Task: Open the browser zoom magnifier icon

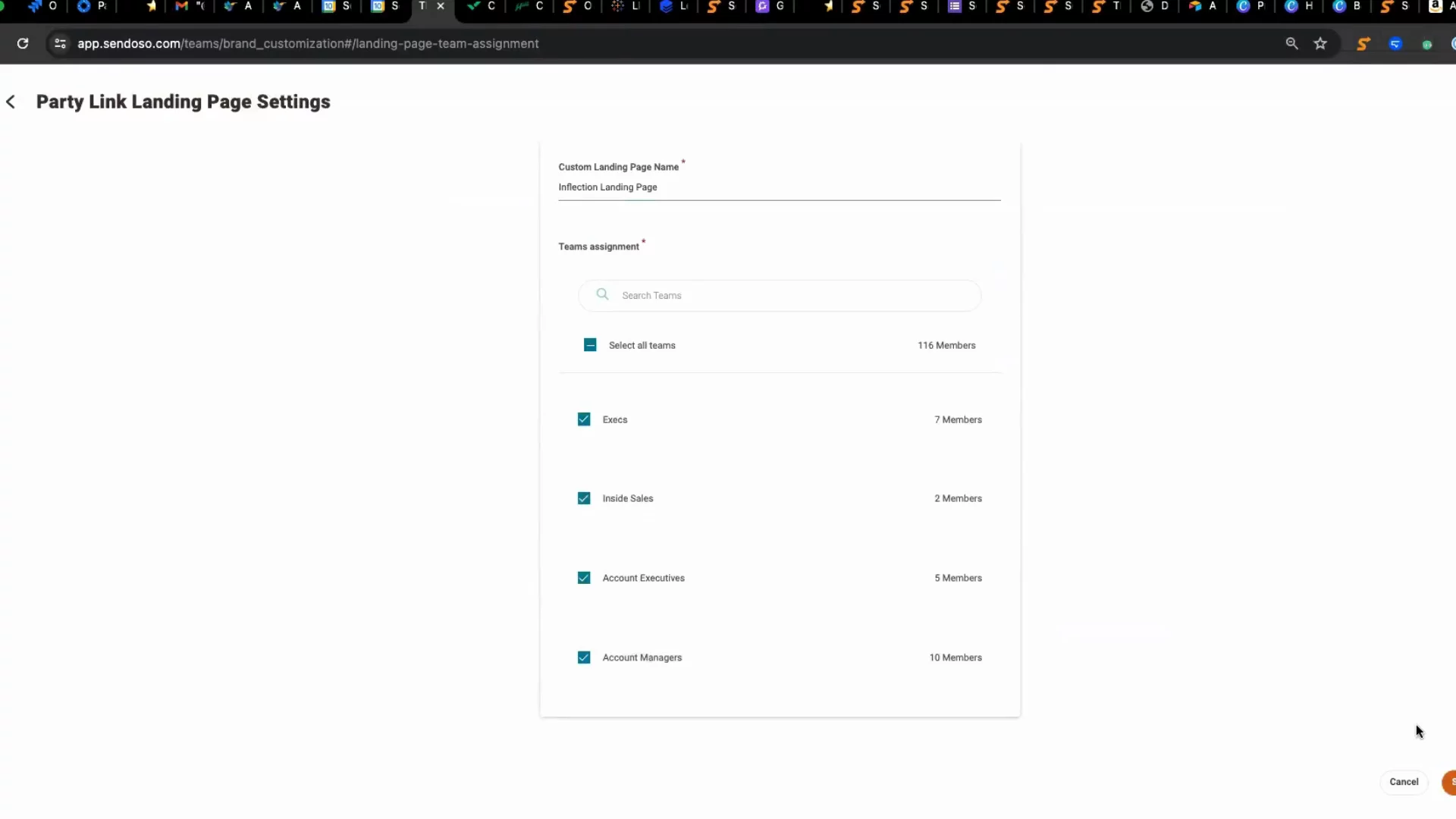Action: pyautogui.click(x=1291, y=44)
